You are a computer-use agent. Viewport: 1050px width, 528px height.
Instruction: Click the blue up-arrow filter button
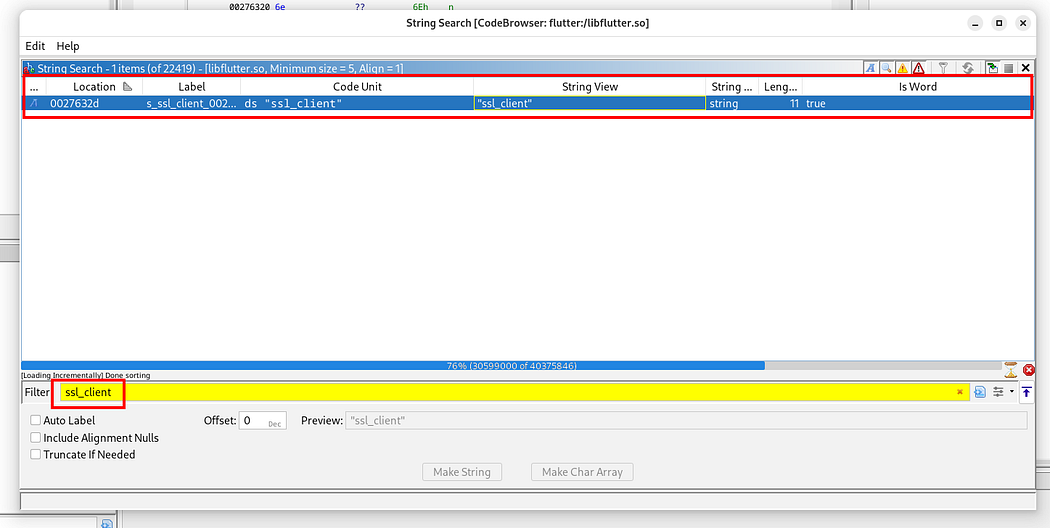(1026, 393)
